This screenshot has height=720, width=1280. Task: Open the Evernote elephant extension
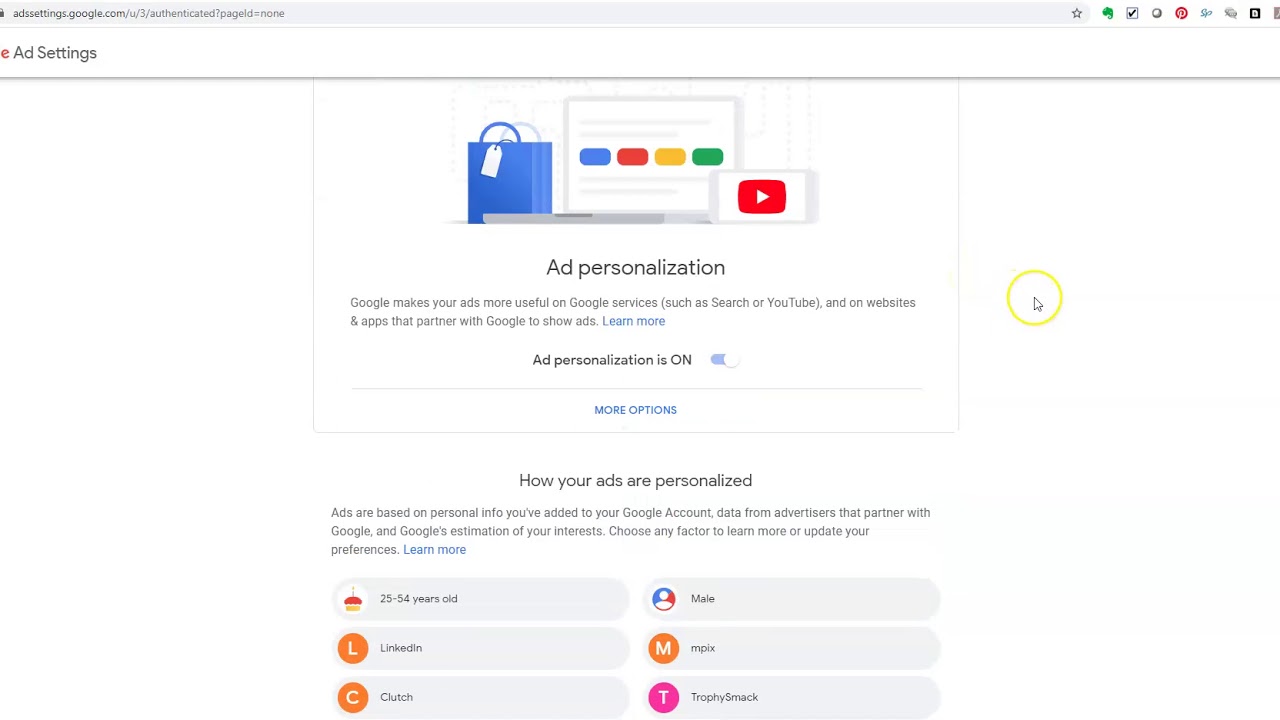[1108, 13]
